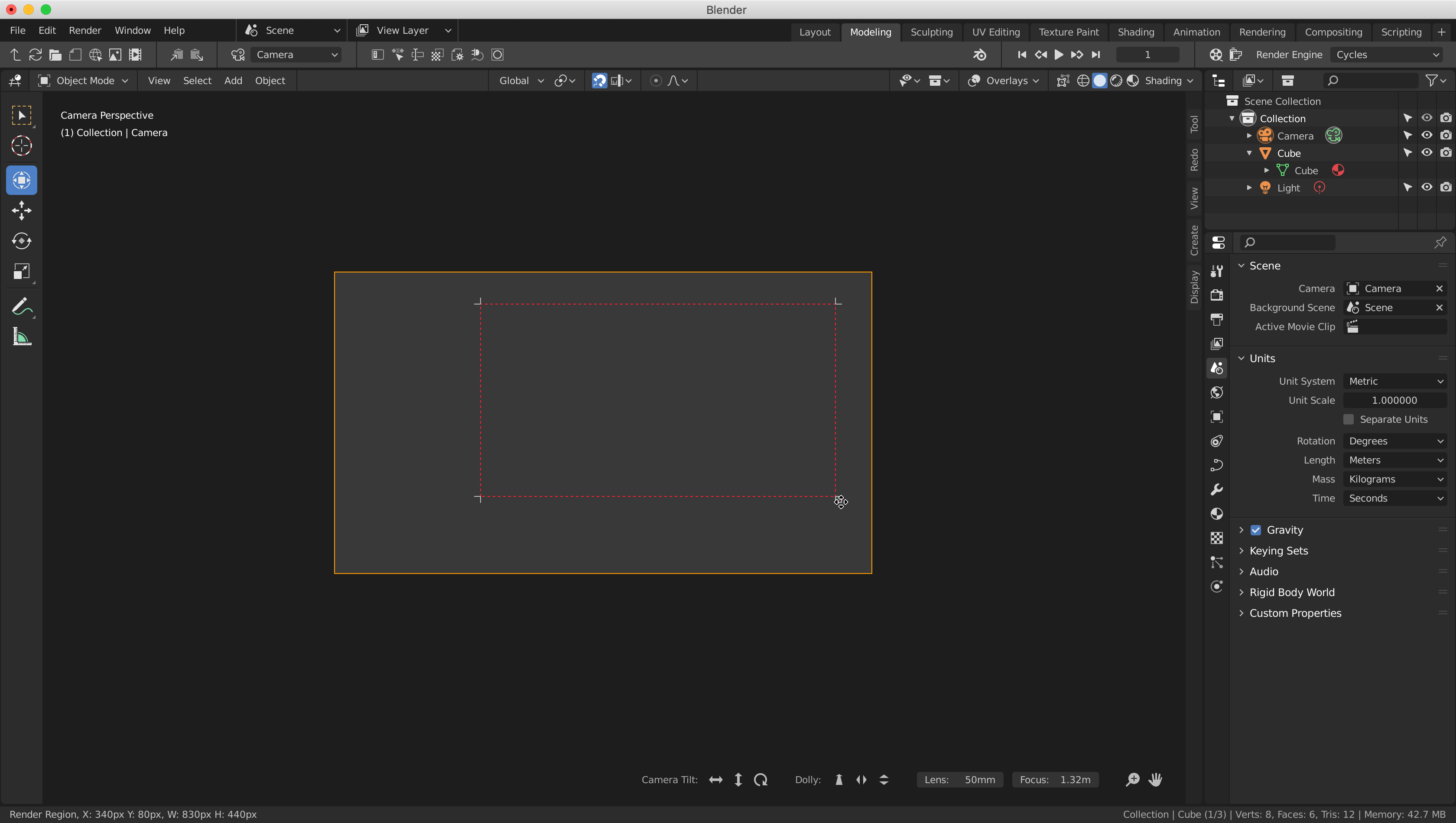
Task: Click the Object menu in header
Action: (270, 81)
